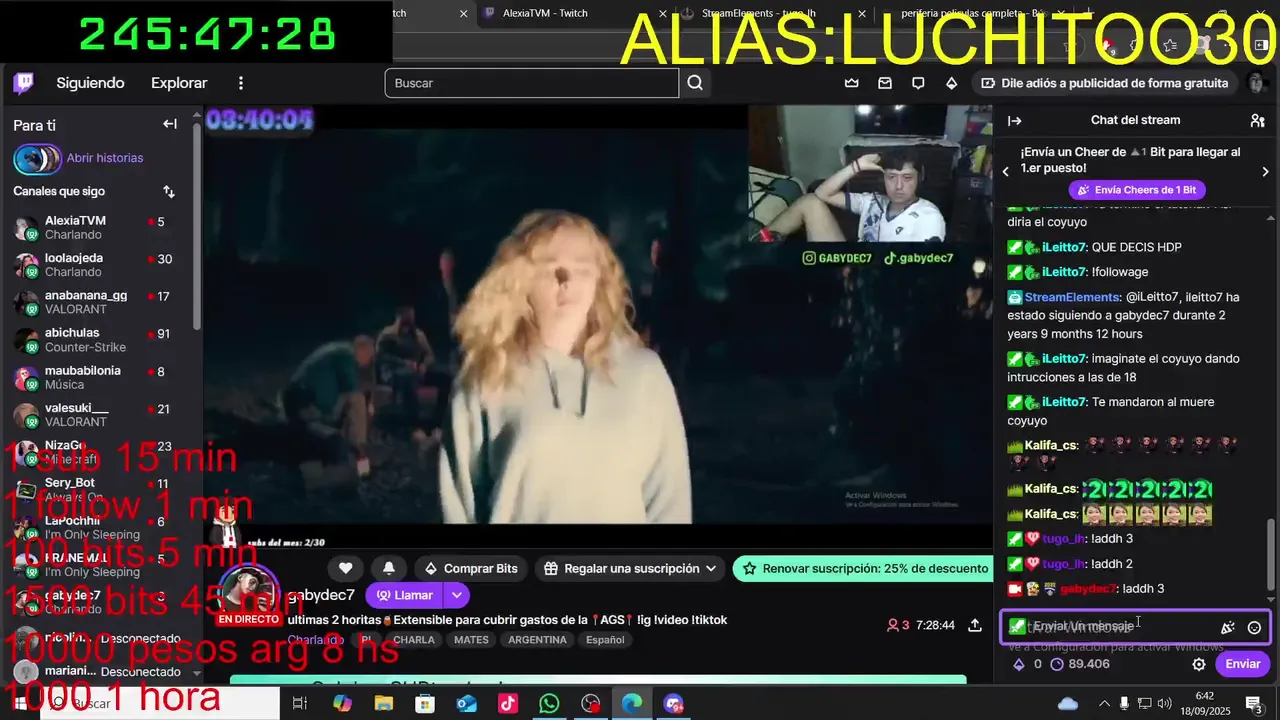Click the CHARLA tag
1280x720 pixels.
[x=414, y=640]
